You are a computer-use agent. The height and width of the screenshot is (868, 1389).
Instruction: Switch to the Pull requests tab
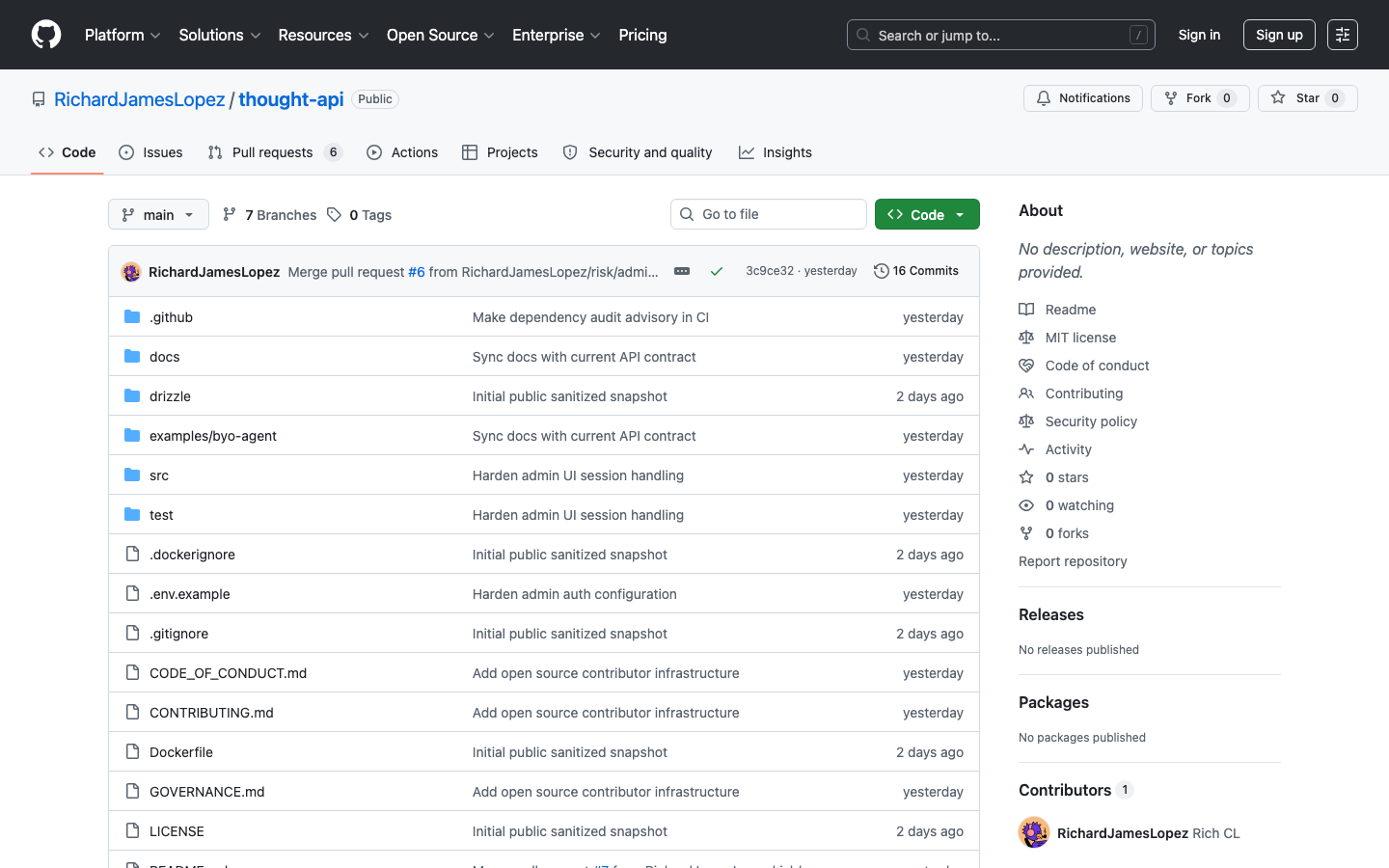274,152
